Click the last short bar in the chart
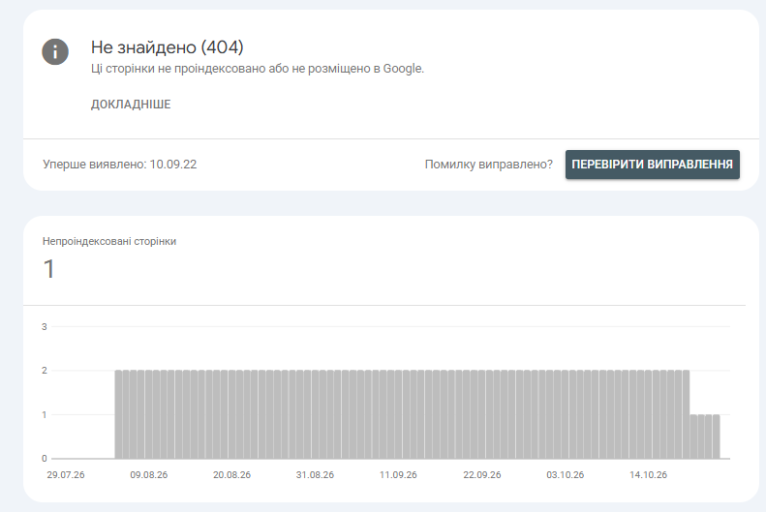 click(x=716, y=436)
